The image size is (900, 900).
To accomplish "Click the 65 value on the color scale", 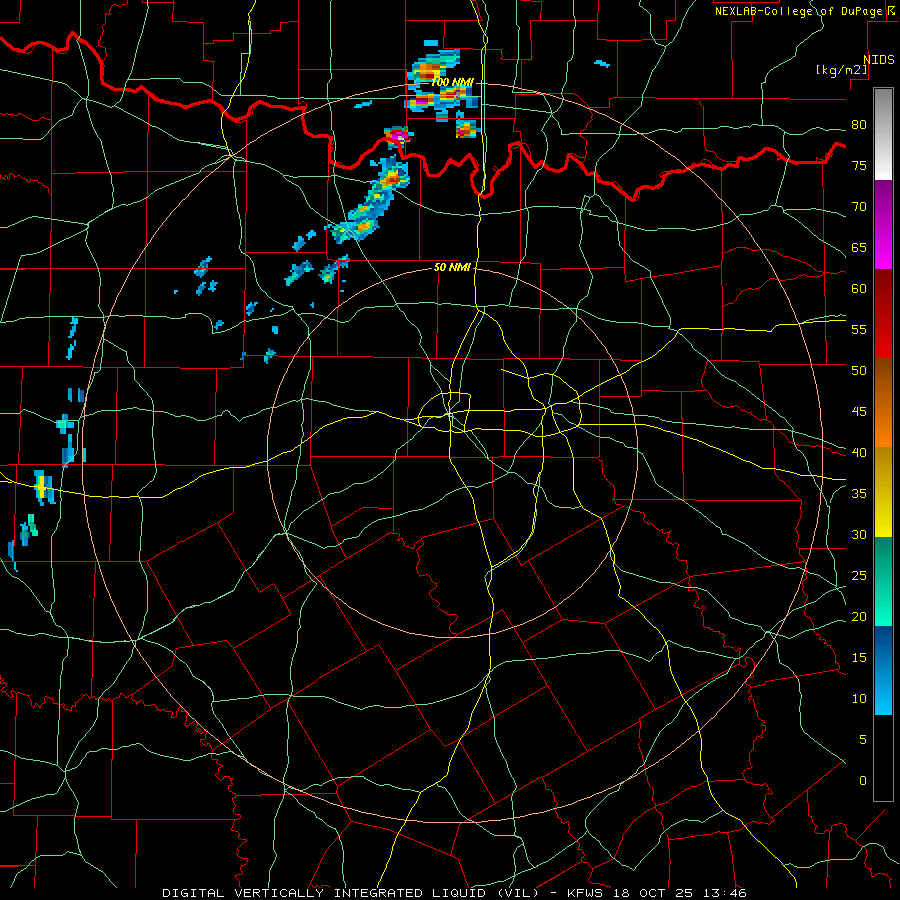I will point(859,247).
